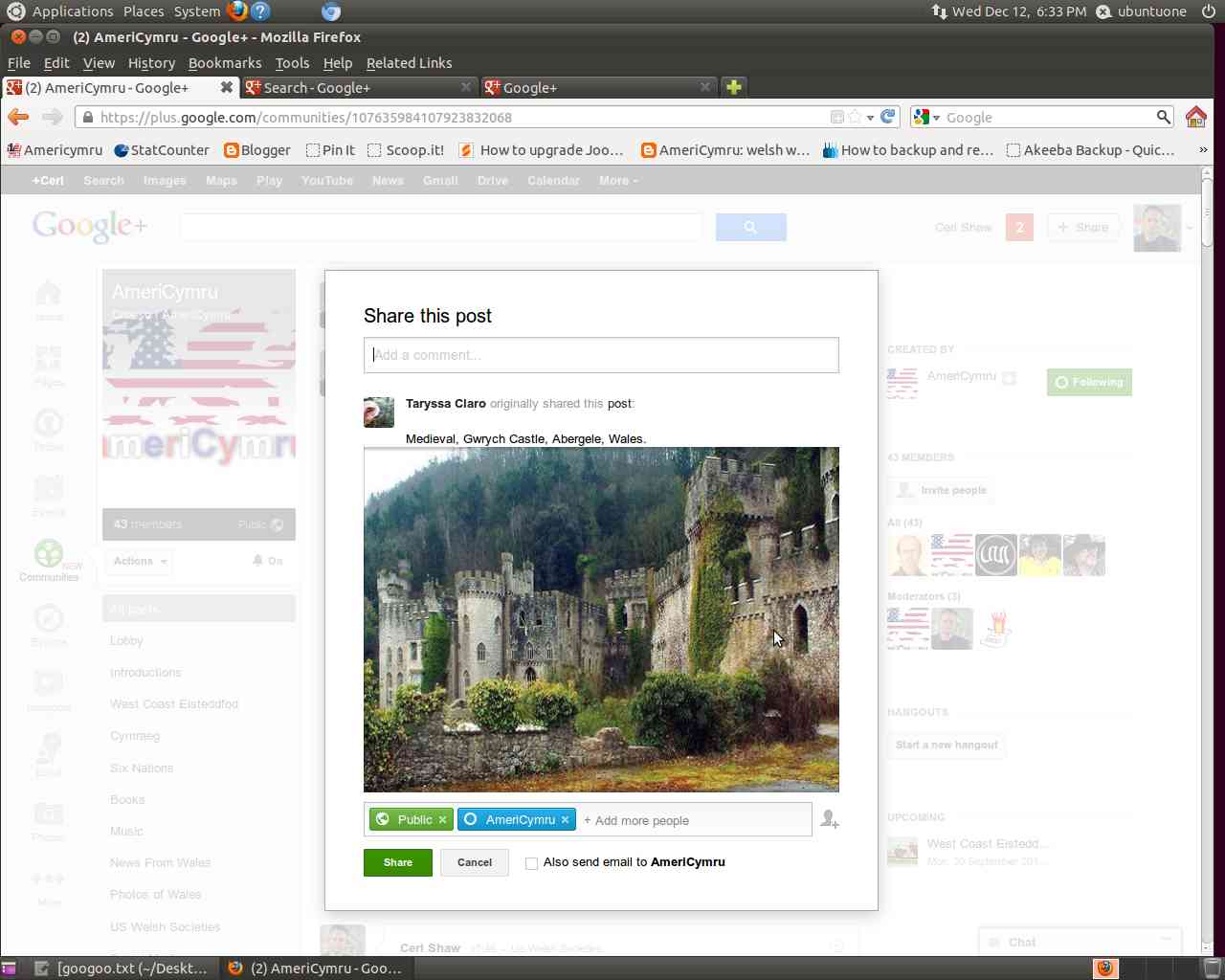Click the network connection indicator icon
The image size is (1225, 980).
click(939, 11)
